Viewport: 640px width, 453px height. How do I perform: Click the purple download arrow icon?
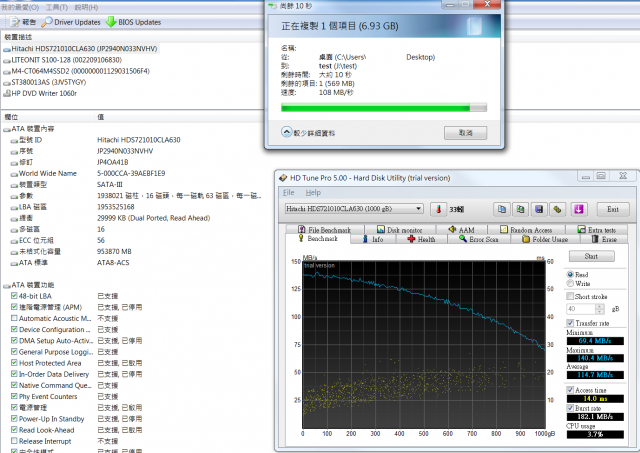577,209
